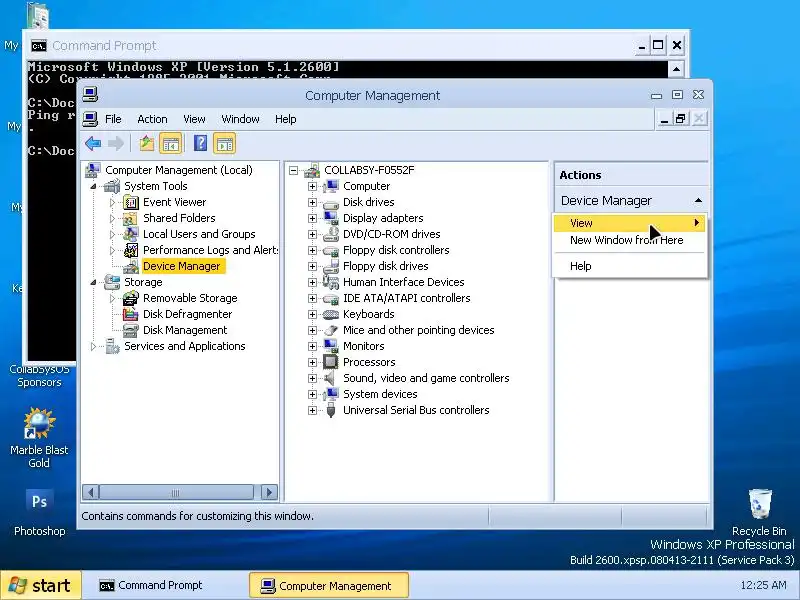Collapse the System Tools tree node
The image size is (800, 600).
(93, 187)
